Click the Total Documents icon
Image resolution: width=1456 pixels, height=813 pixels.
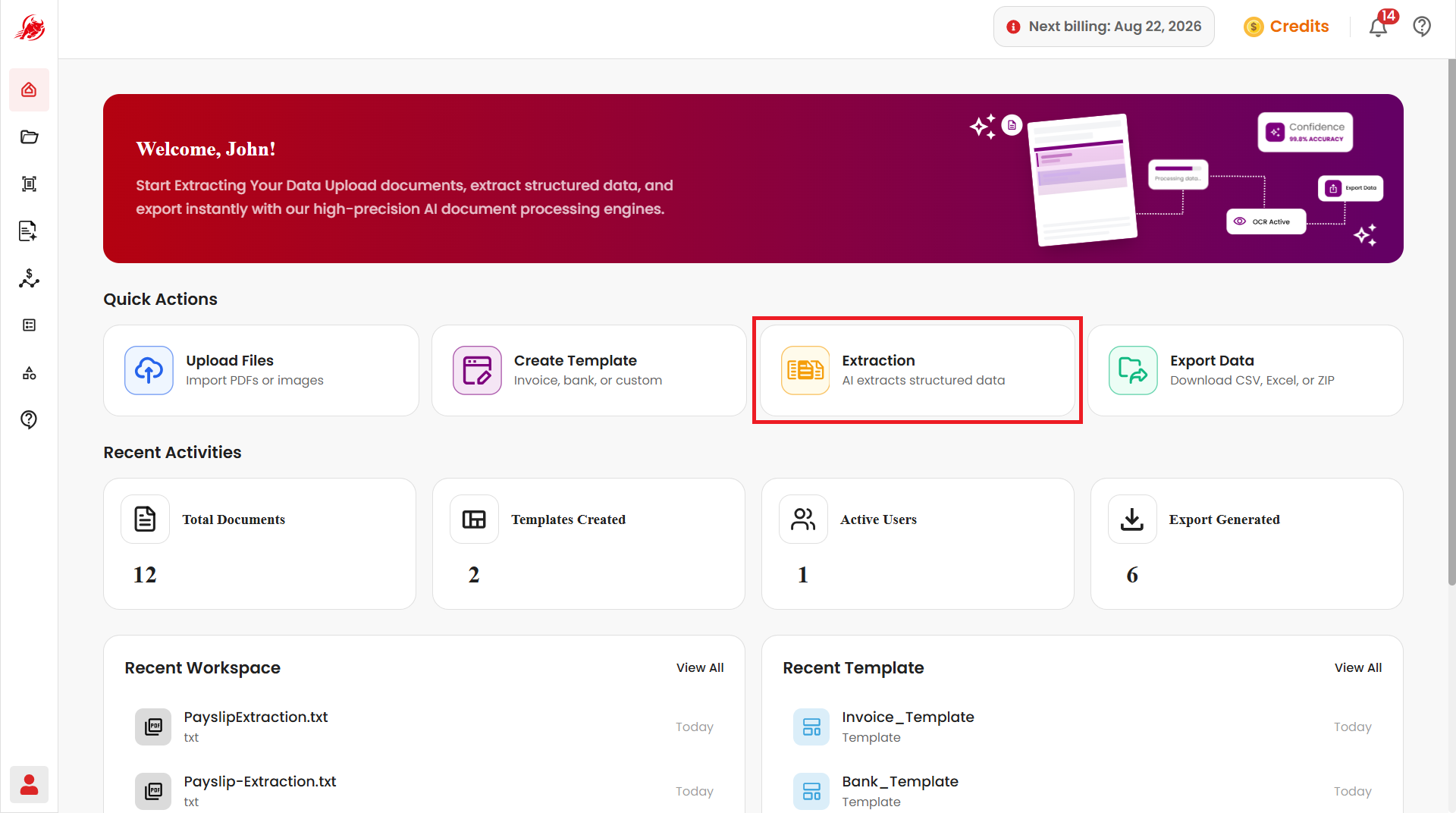click(x=145, y=520)
